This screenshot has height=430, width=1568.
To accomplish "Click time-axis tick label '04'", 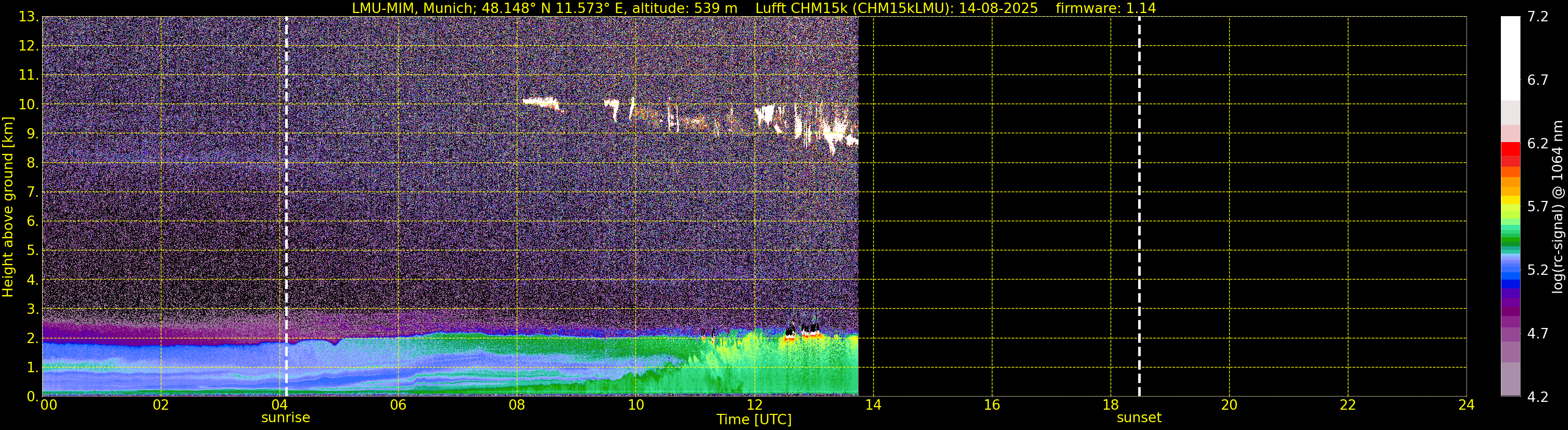I will [279, 405].
